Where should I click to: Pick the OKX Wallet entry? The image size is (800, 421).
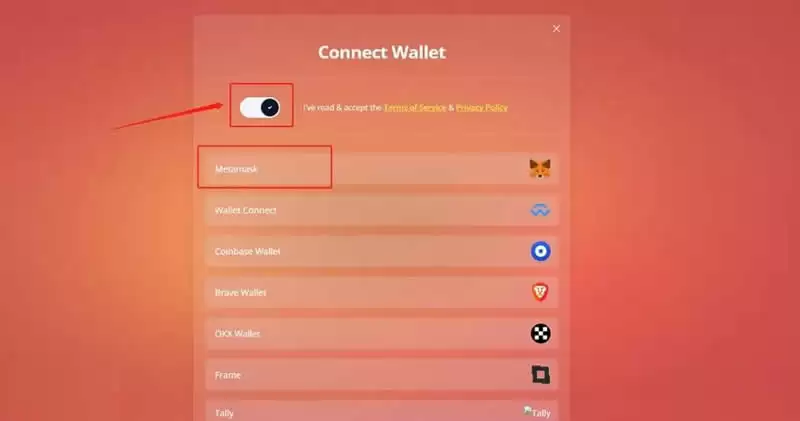point(382,334)
